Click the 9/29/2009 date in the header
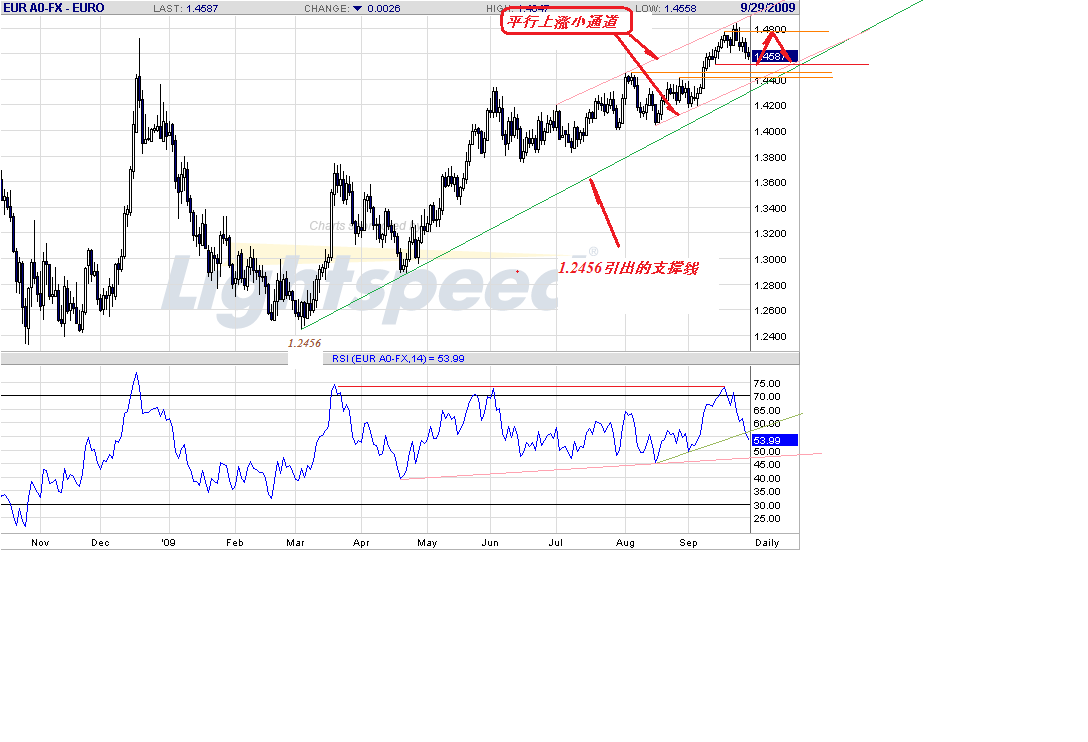Image resolution: width=1088 pixels, height=742 pixels. pyautogui.click(x=767, y=8)
